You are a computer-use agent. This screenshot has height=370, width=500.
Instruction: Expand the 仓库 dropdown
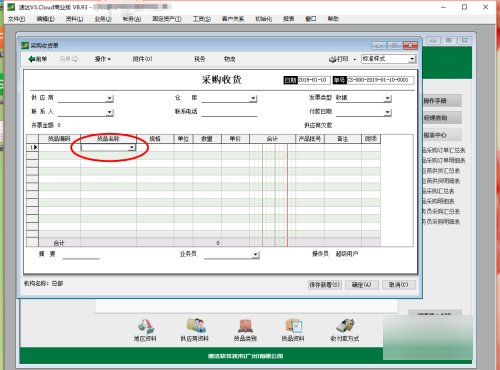coord(253,98)
